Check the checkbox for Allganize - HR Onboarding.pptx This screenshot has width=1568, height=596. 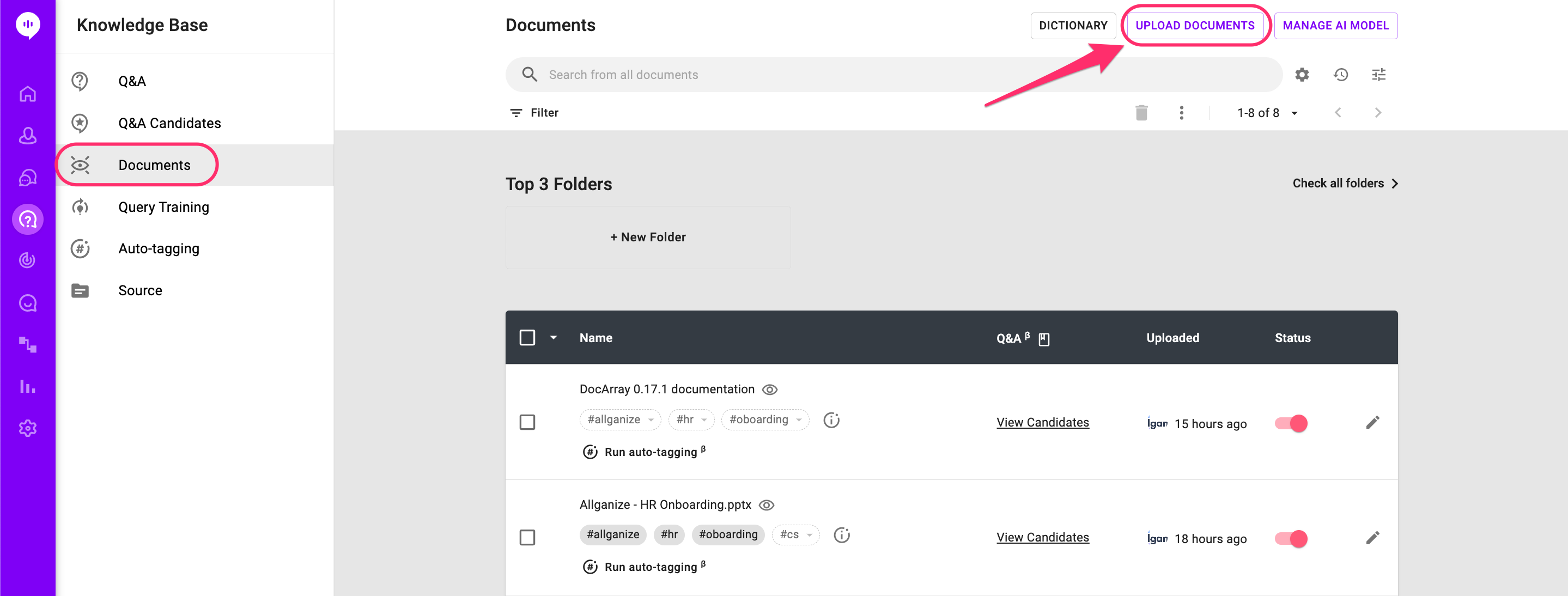pos(528,538)
